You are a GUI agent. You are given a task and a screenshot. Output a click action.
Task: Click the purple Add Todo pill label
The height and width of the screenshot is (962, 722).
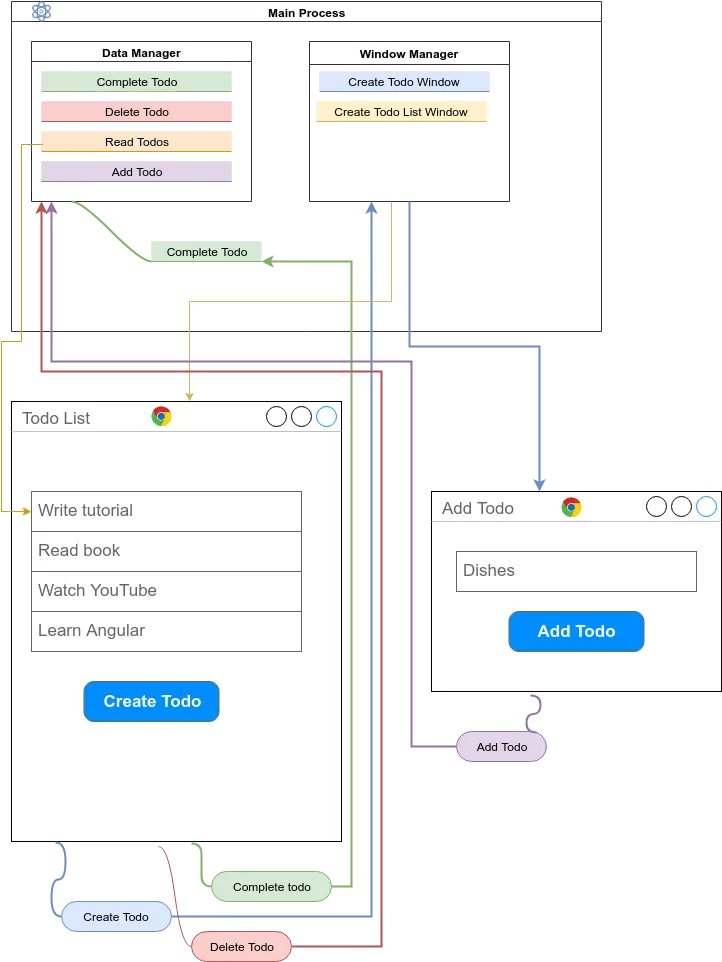(x=502, y=747)
